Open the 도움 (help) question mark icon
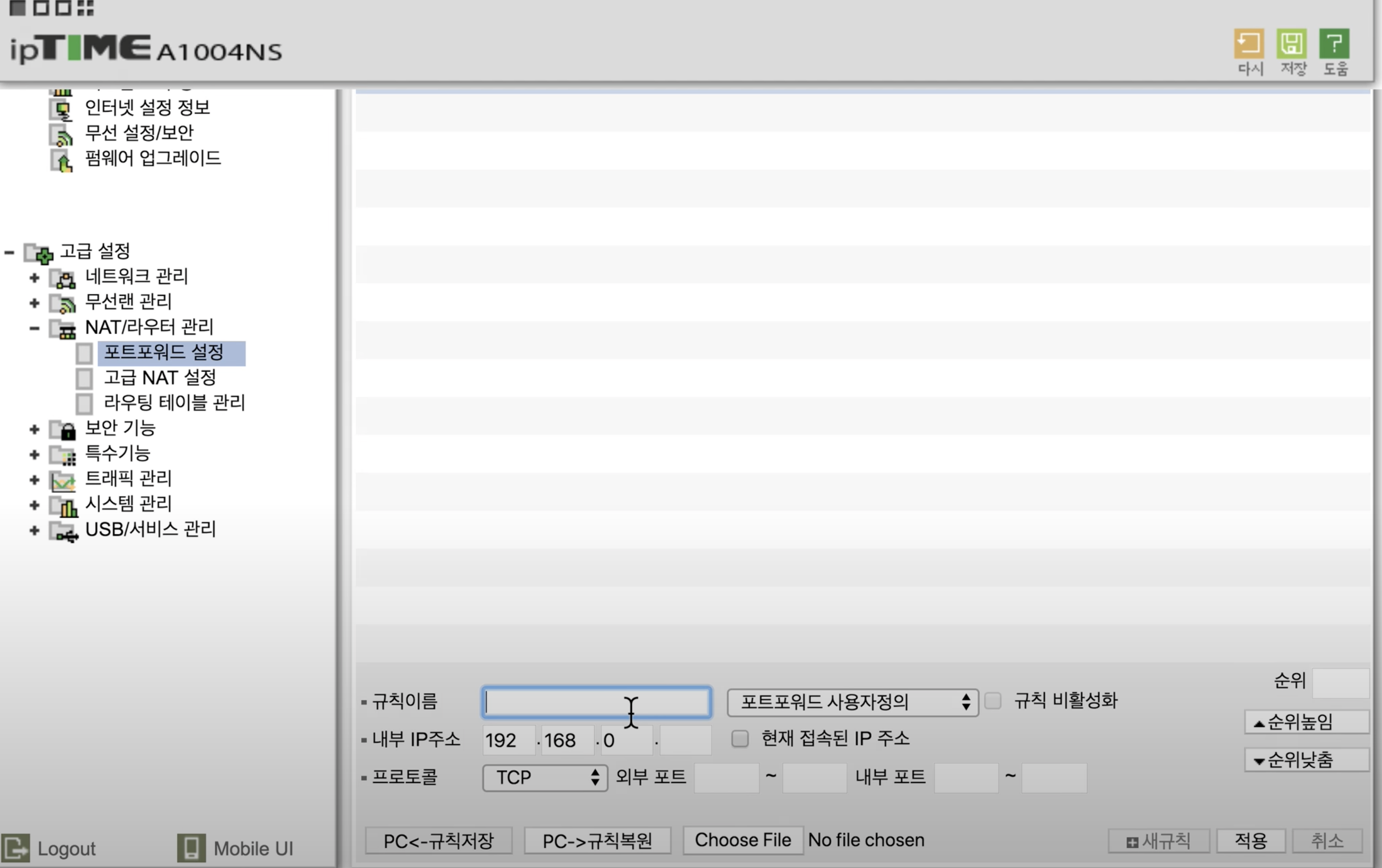 point(1334,43)
